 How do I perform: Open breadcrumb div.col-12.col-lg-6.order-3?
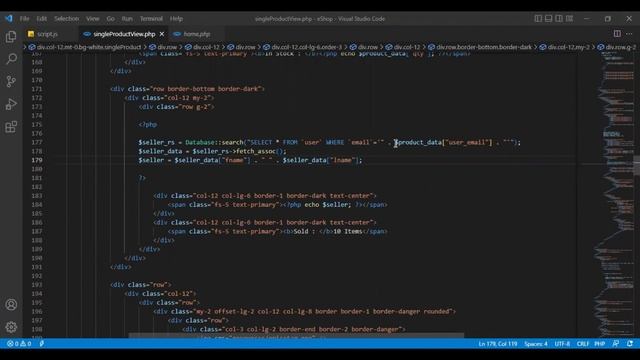click(x=302, y=47)
